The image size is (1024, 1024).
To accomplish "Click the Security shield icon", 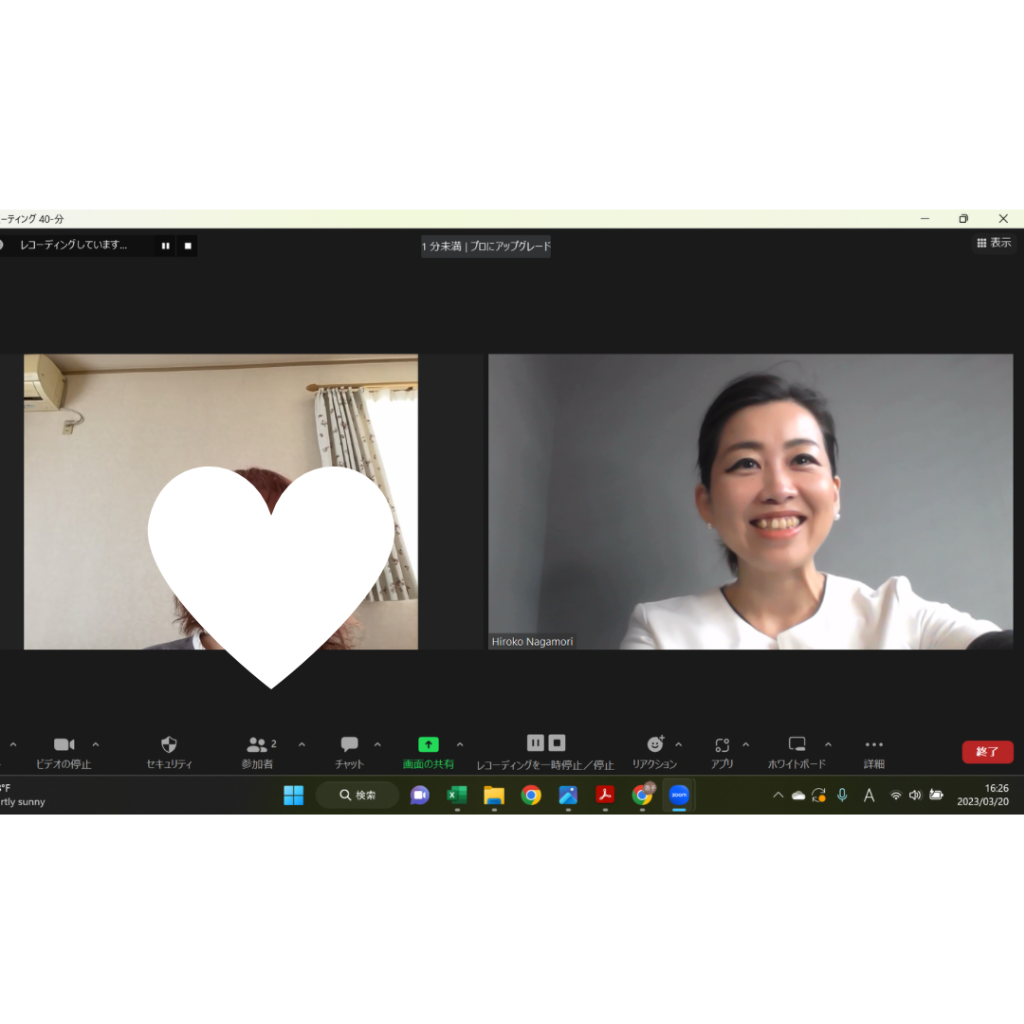I will click(x=169, y=745).
